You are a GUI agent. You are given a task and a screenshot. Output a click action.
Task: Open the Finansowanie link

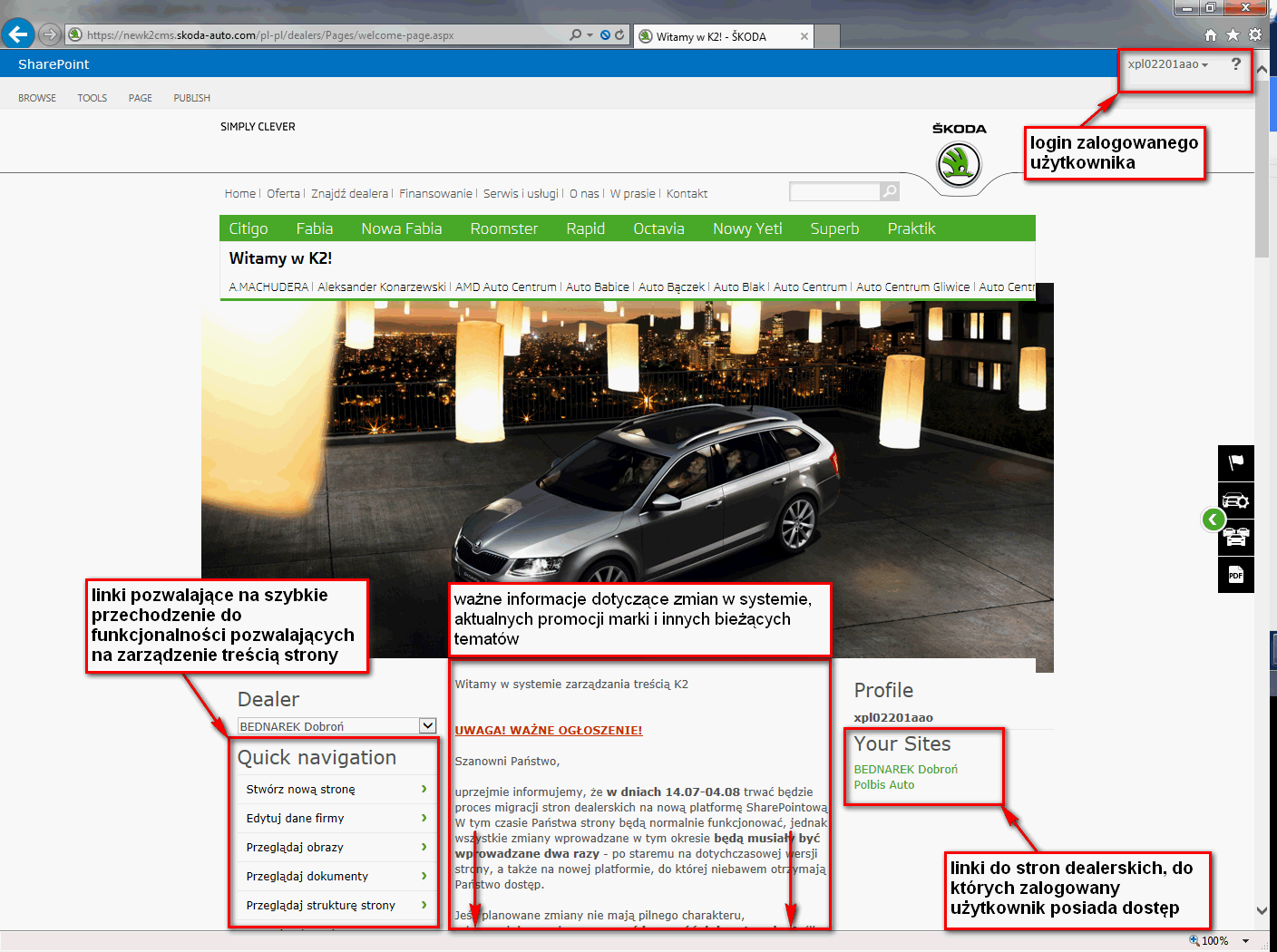point(435,194)
